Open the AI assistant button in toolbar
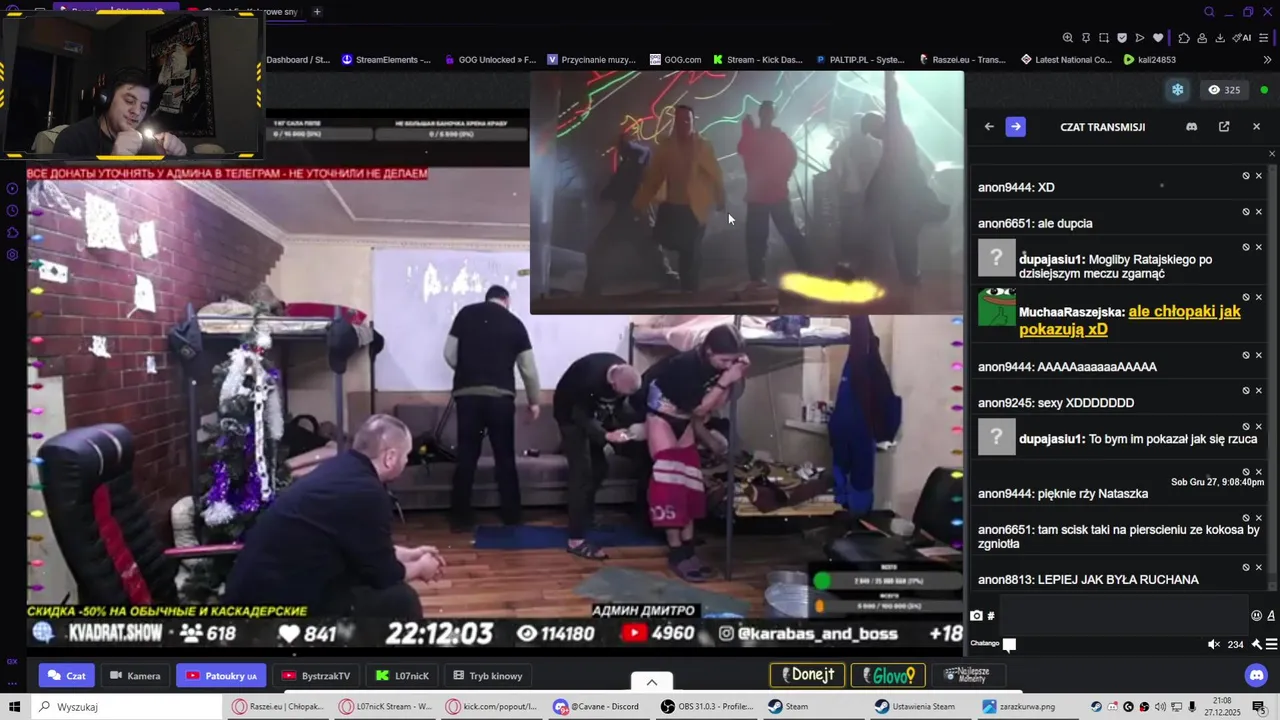The image size is (1280, 720). pyautogui.click(x=1242, y=38)
